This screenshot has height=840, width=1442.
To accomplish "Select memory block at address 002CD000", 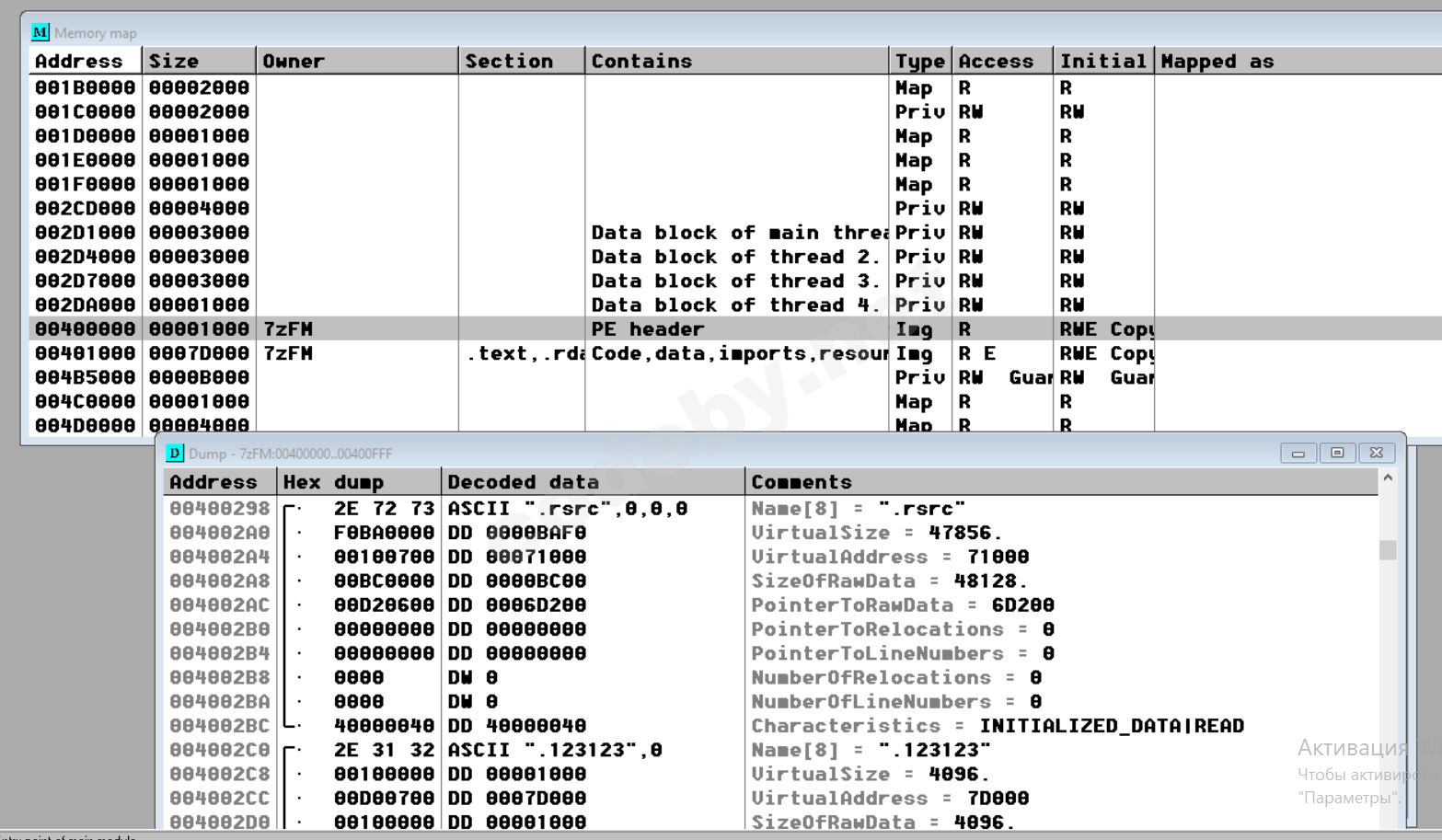I will (x=736, y=208).
